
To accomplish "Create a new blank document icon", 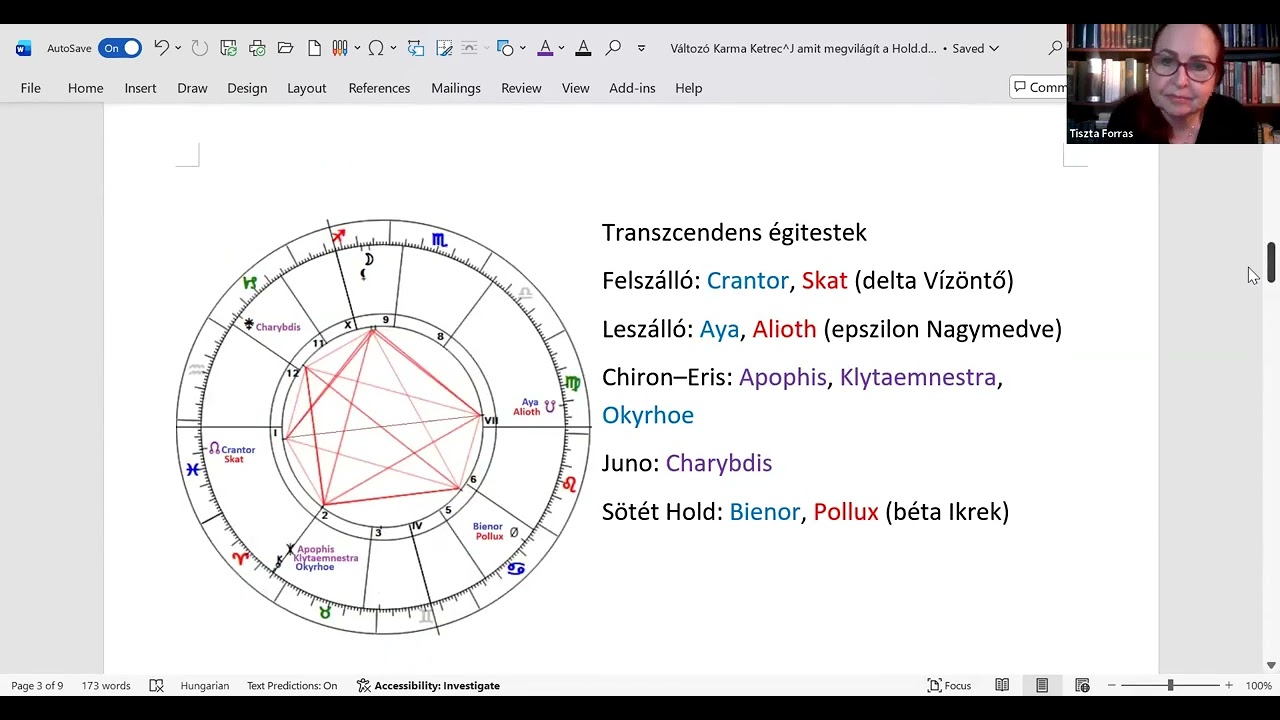I will 314,48.
